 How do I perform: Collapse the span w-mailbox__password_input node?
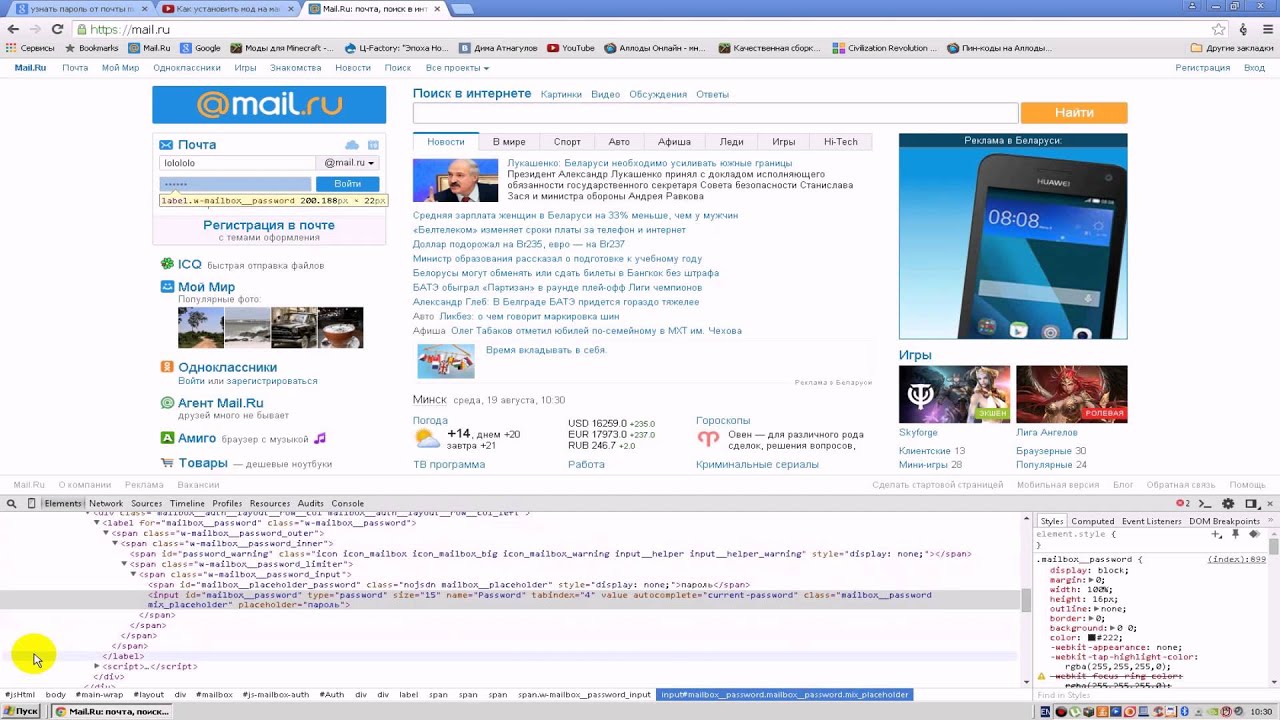coord(133,574)
